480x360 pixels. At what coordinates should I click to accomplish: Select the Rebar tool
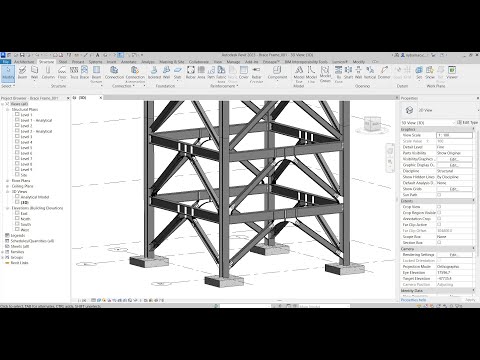191,72
